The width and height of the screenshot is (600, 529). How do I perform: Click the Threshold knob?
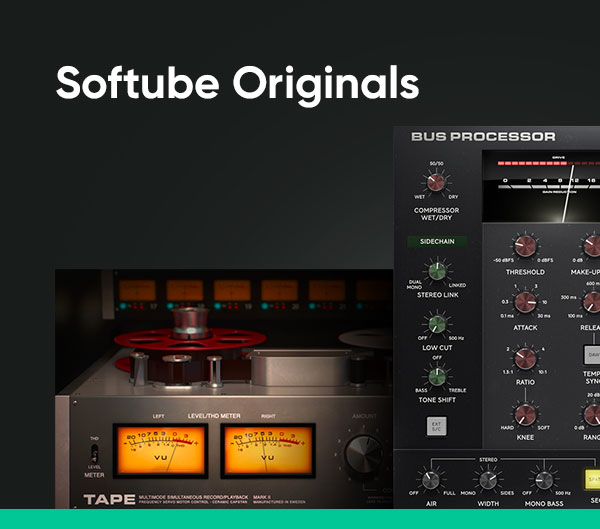click(x=525, y=246)
